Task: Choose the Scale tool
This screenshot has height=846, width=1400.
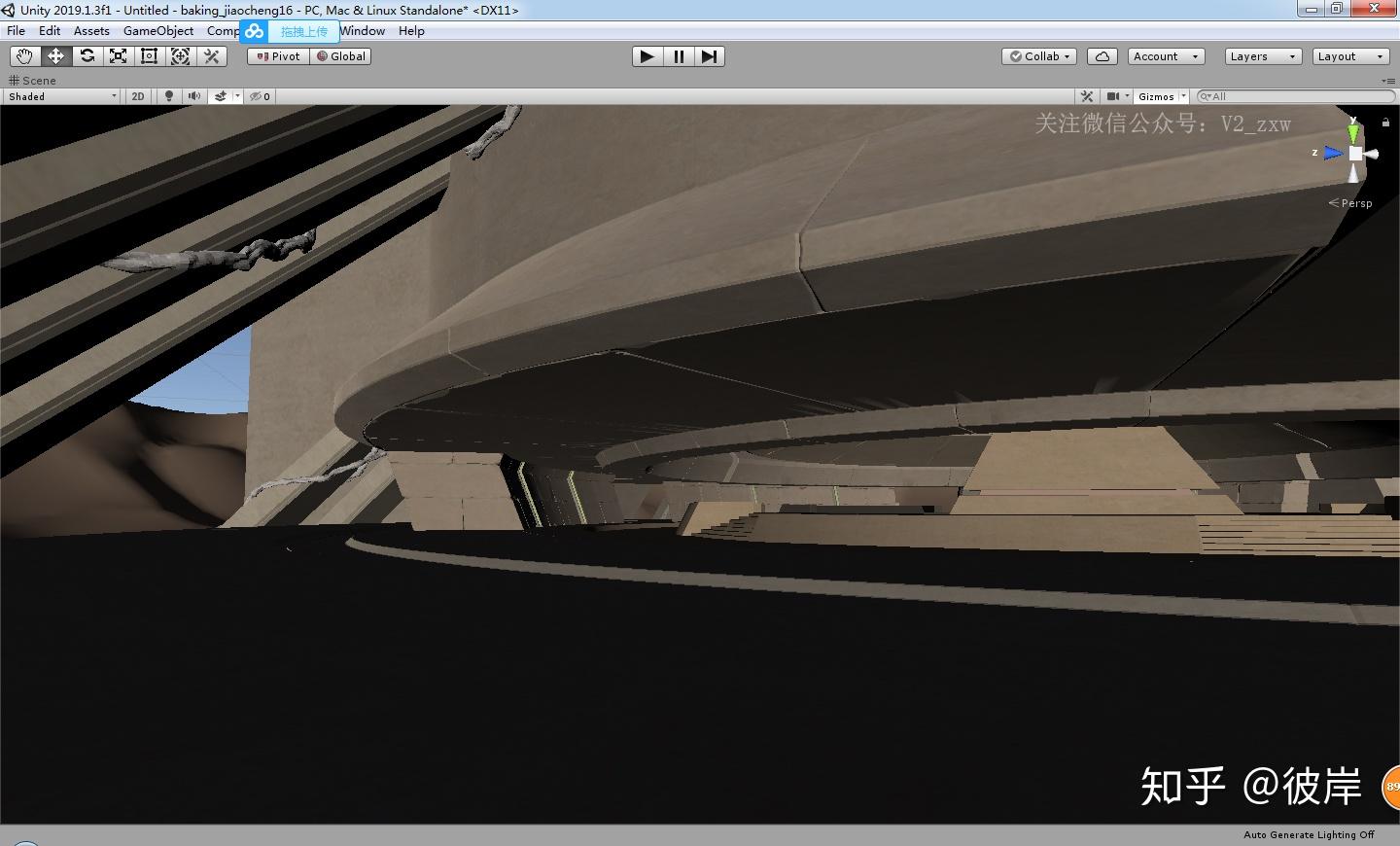Action: pos(118,56)
